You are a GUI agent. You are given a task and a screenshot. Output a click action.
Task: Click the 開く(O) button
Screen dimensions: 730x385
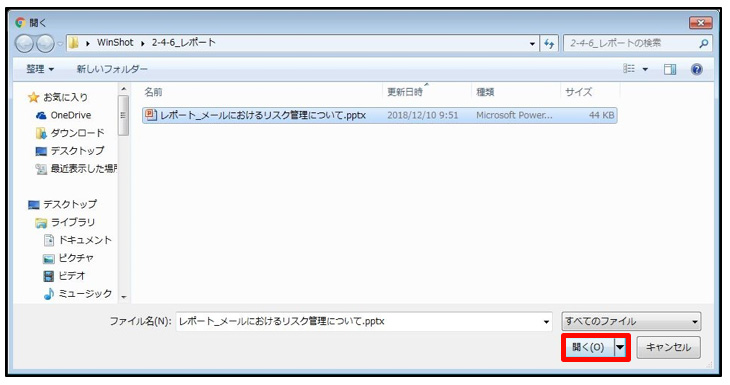tap(588, 347)
